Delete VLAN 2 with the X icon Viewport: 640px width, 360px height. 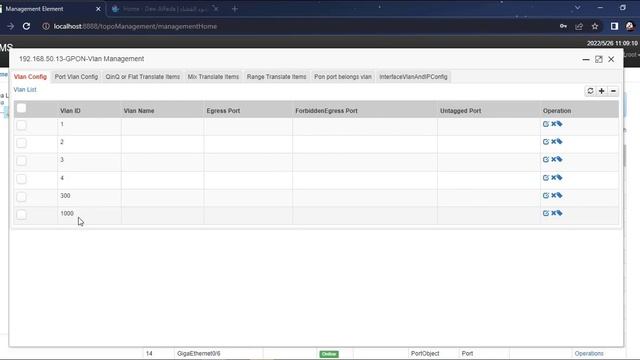[553, 141]
